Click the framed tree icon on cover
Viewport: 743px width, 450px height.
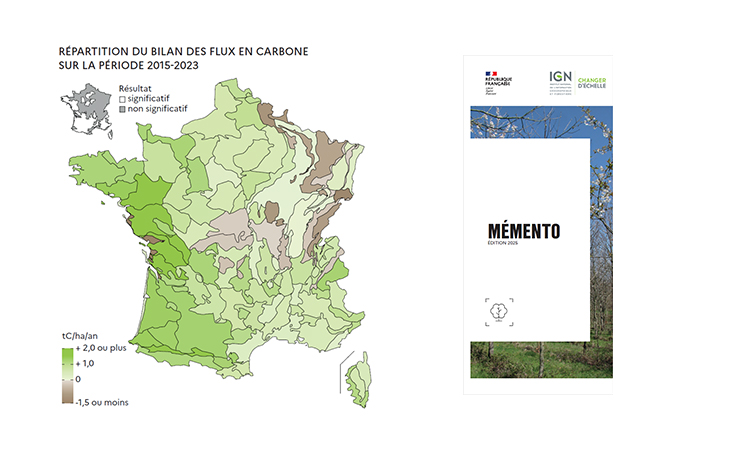(x=500, y=309)
